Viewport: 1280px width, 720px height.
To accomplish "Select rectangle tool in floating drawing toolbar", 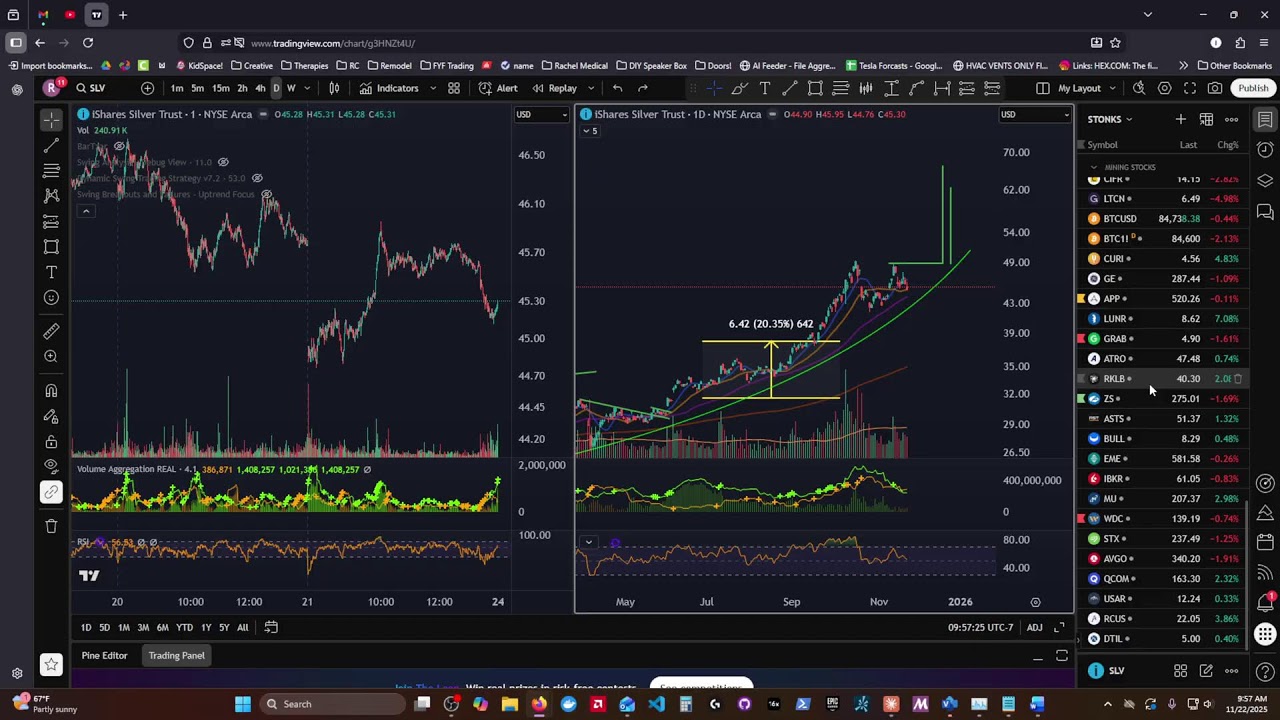I will click(x=815, y=88).
